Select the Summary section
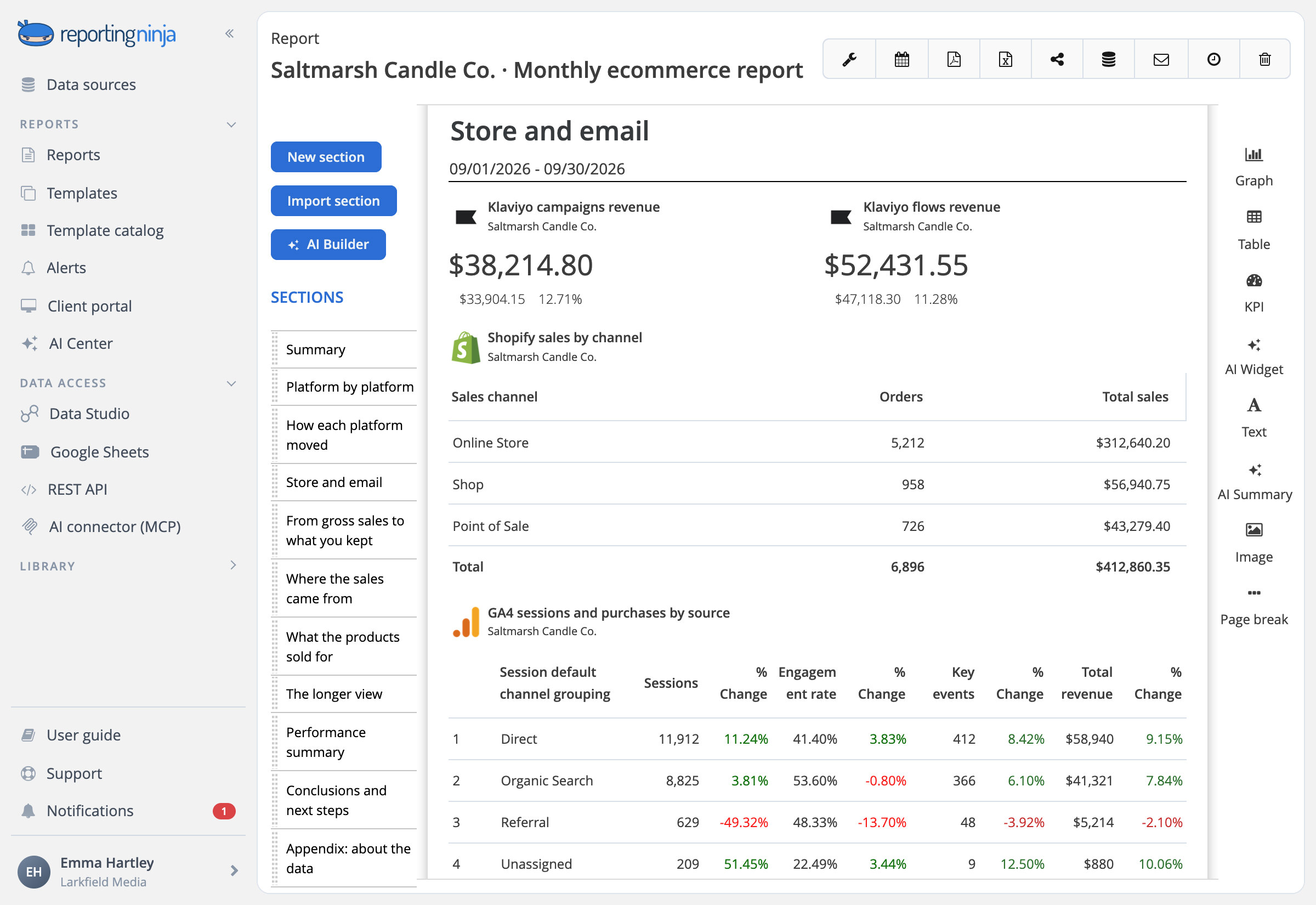This screenshot has height=905, width=1316. click(x=344, y=349)
